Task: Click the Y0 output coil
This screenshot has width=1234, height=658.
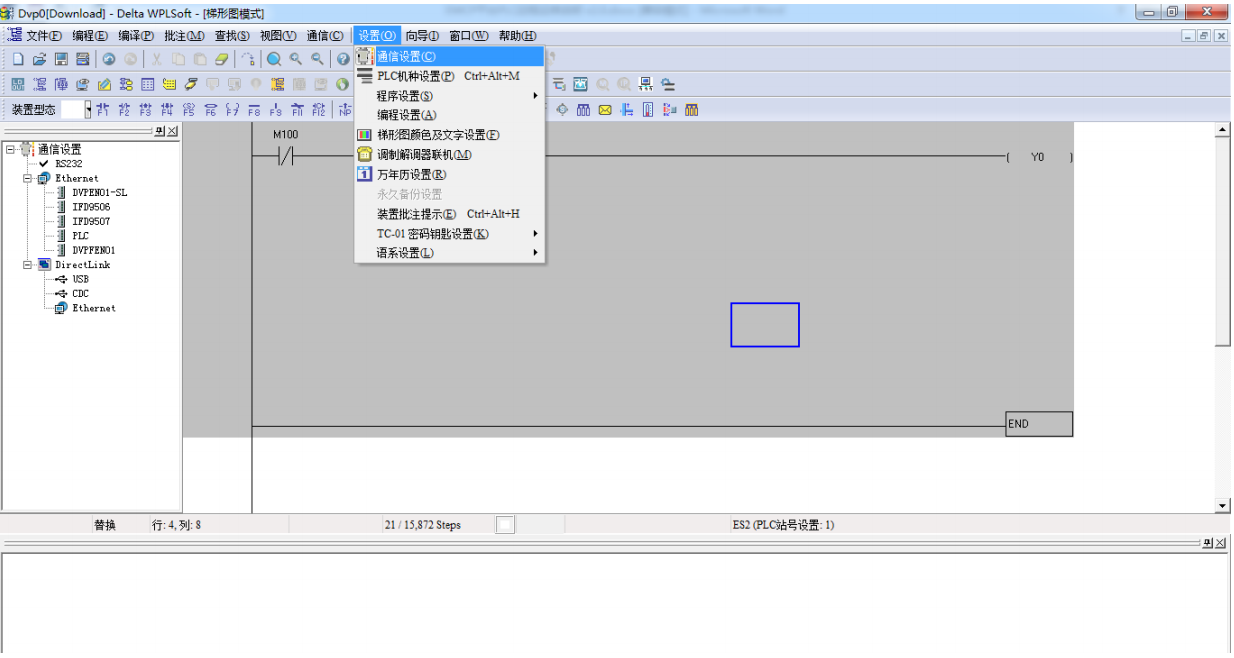Action: click(x=1038, y=157)
